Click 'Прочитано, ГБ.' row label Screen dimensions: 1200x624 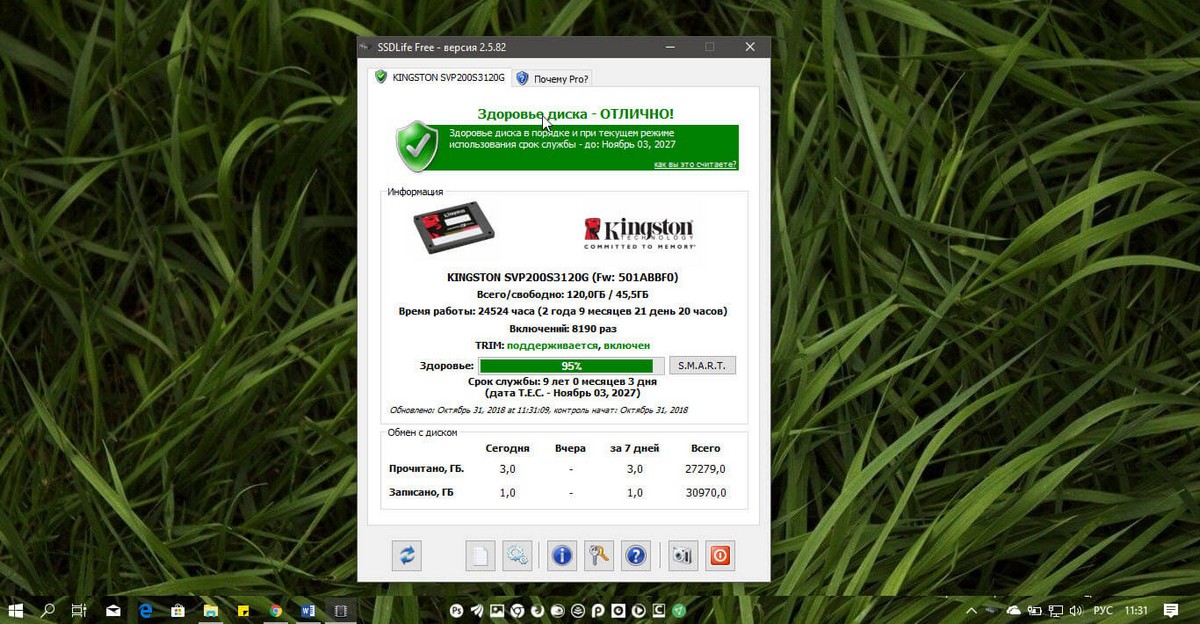425,469
